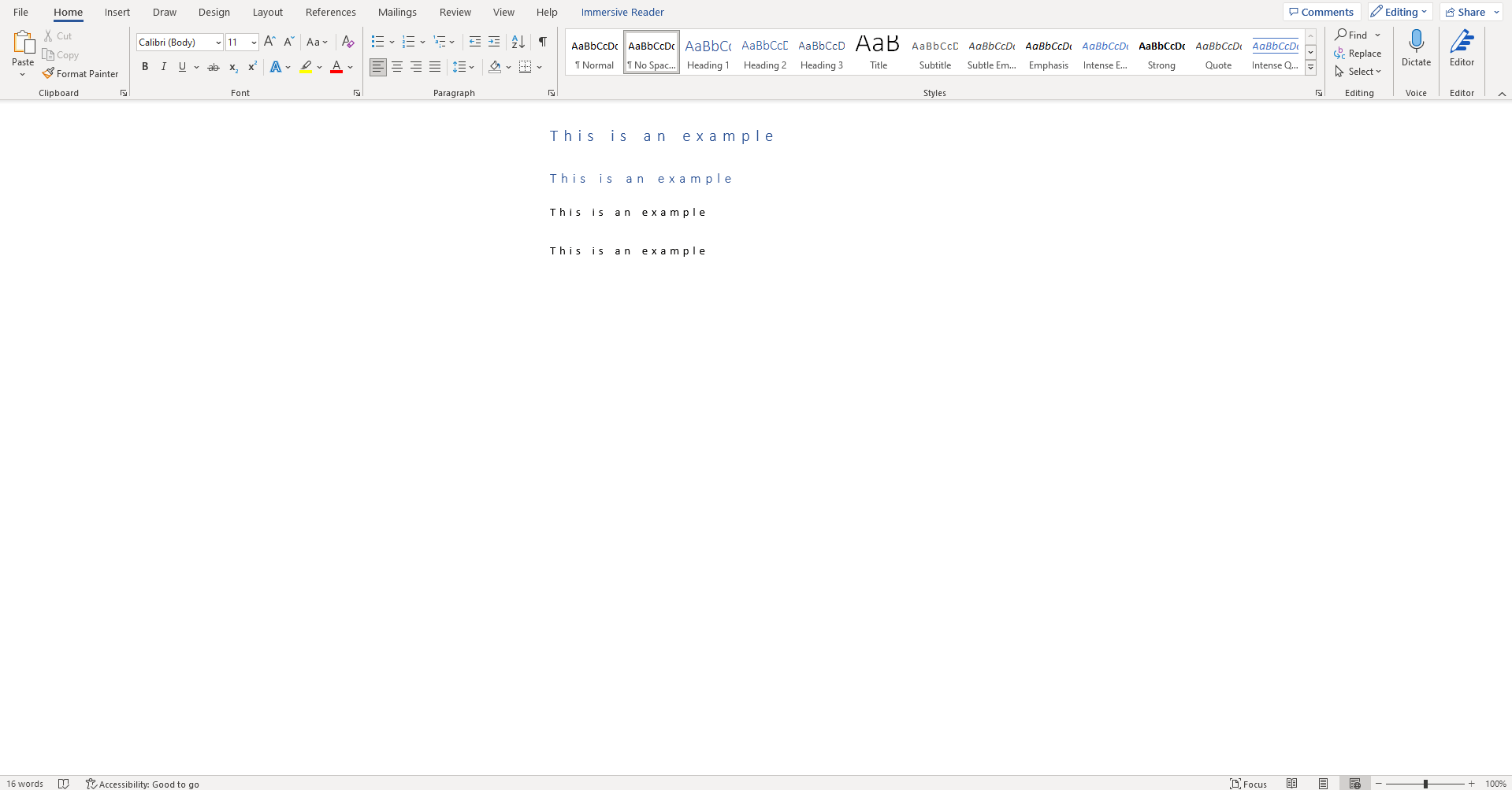1512x790 pixels.
Task: Apply the Title style
Action: click(x=879, y=53)
